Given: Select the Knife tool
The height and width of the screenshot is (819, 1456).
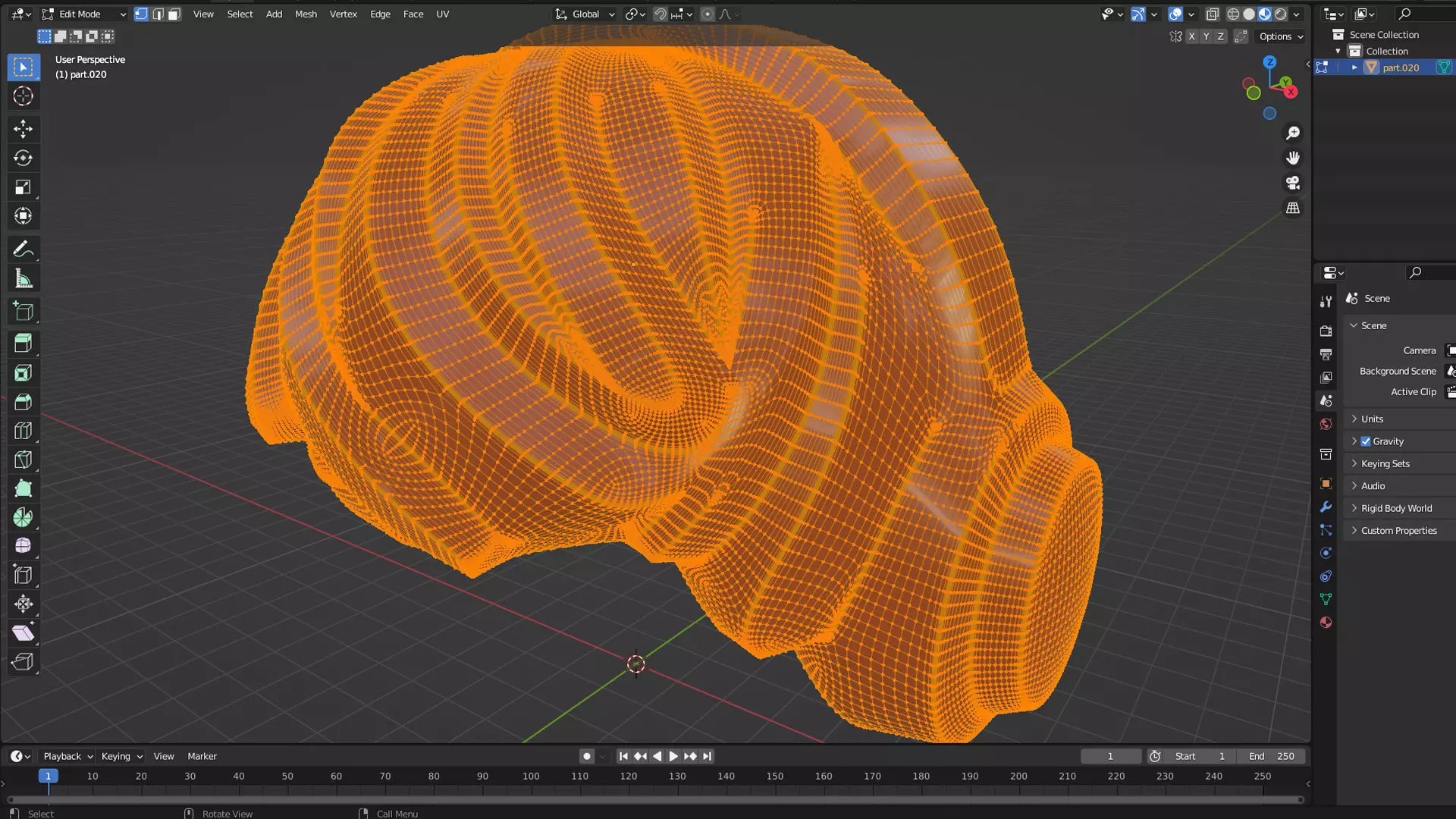Looking at the screenshot, I should pos(23,460).
